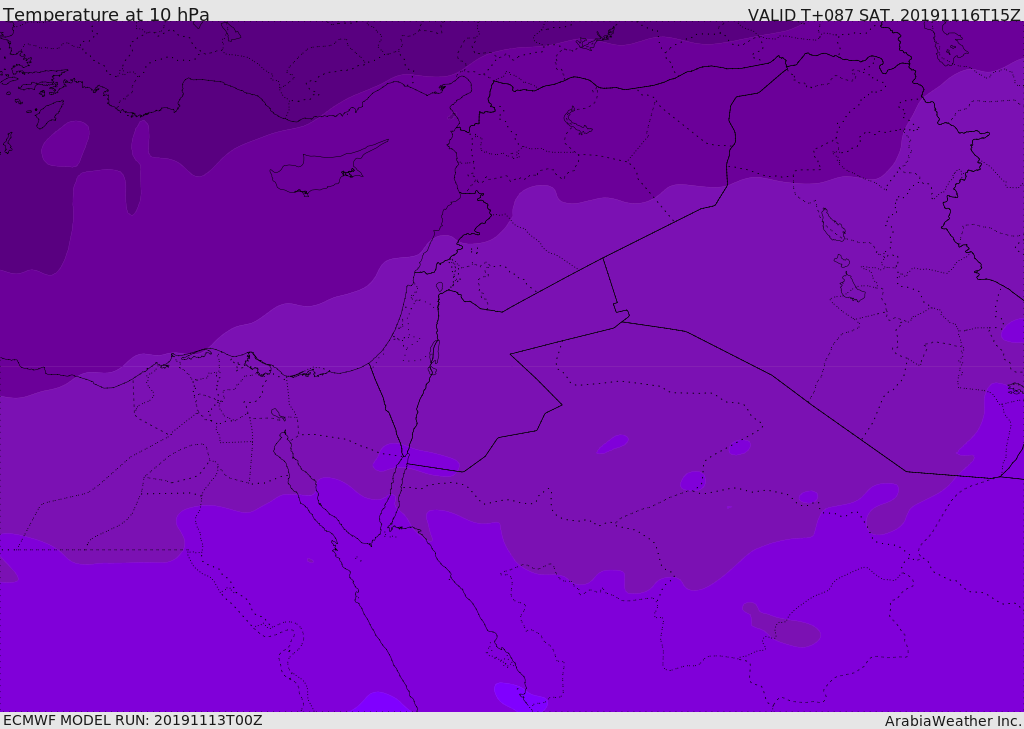Click the southernmost Iraqi lake, Razzaza
Screen dimensions: 1024x729
pos(851,289)
